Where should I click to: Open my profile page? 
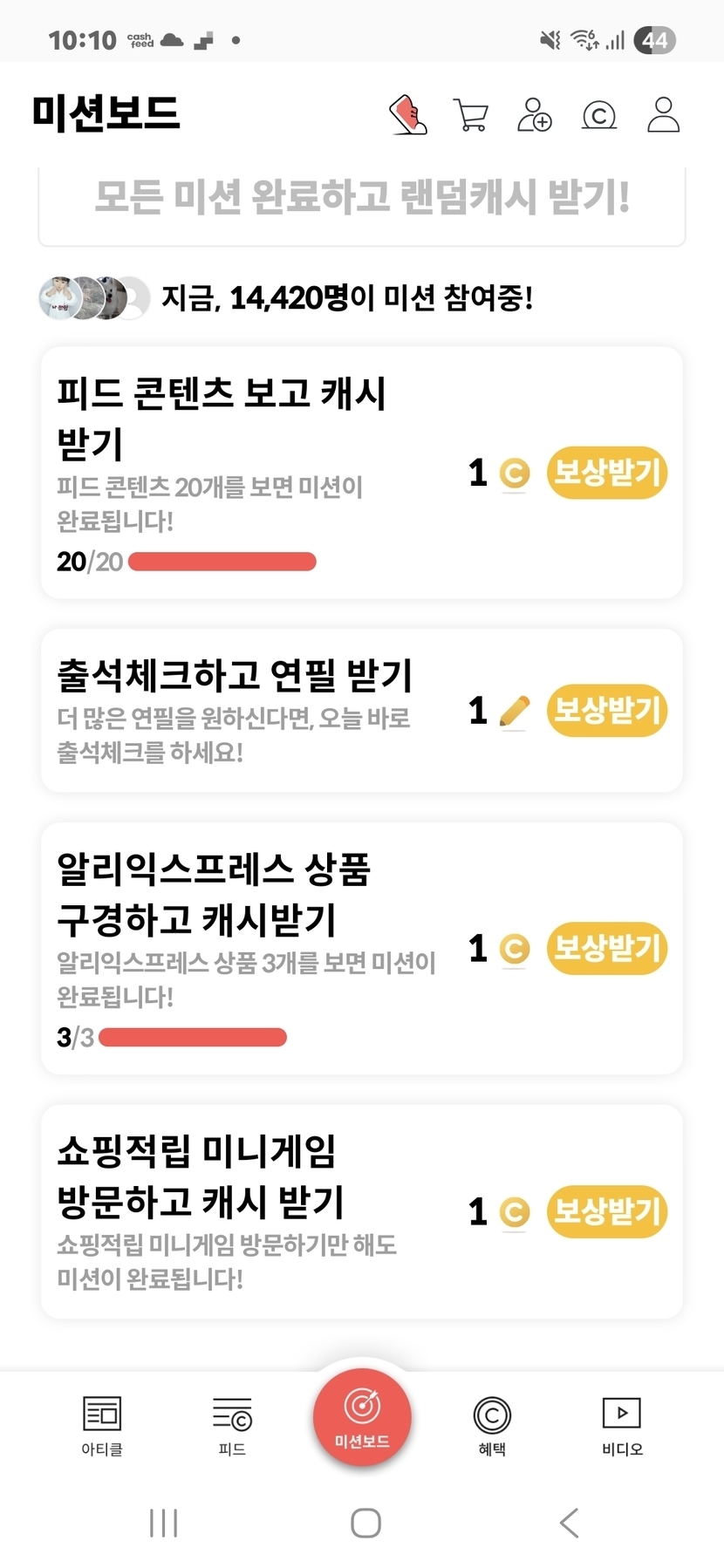tap(663, 115)
